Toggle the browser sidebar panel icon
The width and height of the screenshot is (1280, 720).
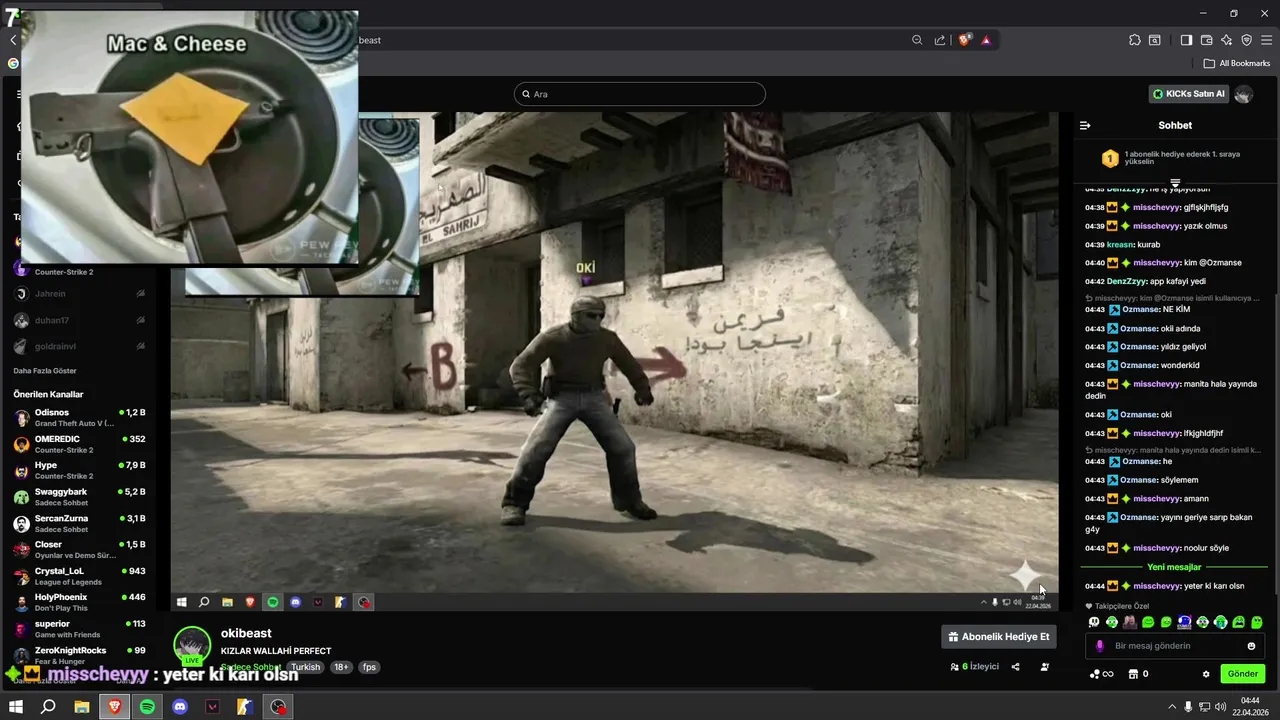pyautogui.click(x=1186, y=40)
